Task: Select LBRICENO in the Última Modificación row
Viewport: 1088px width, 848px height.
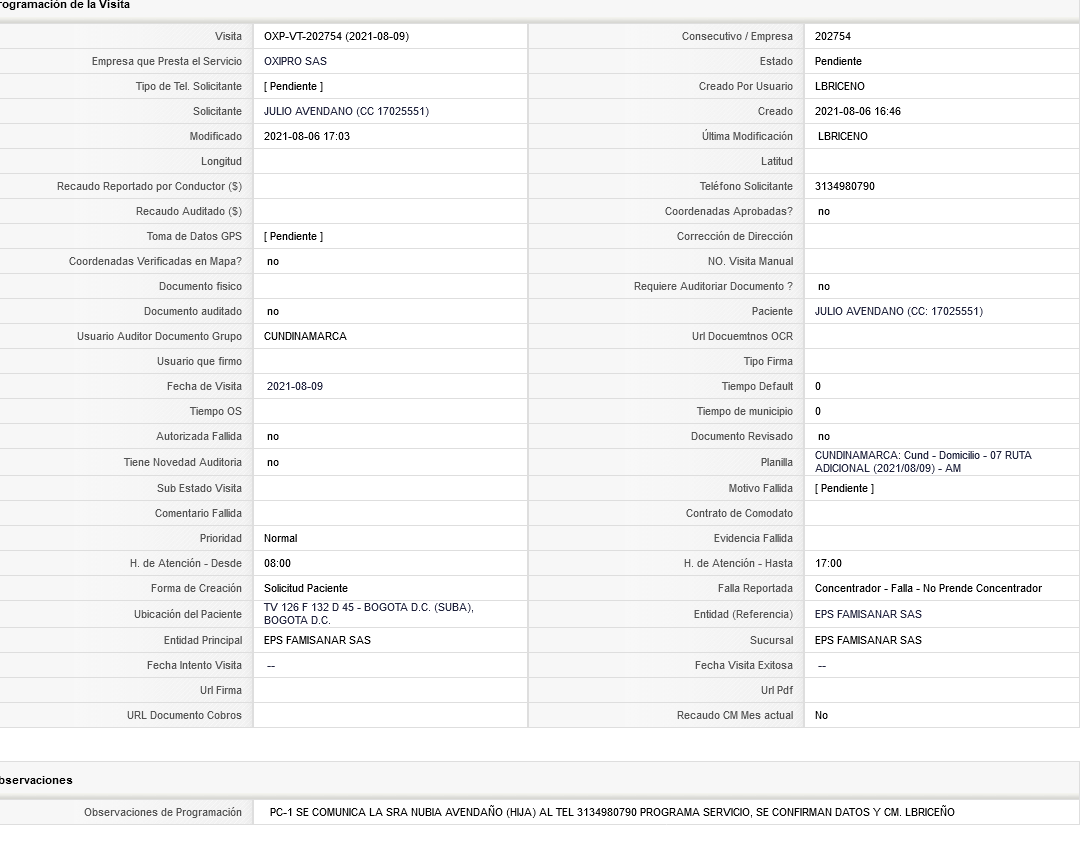Action: point(842,136)
